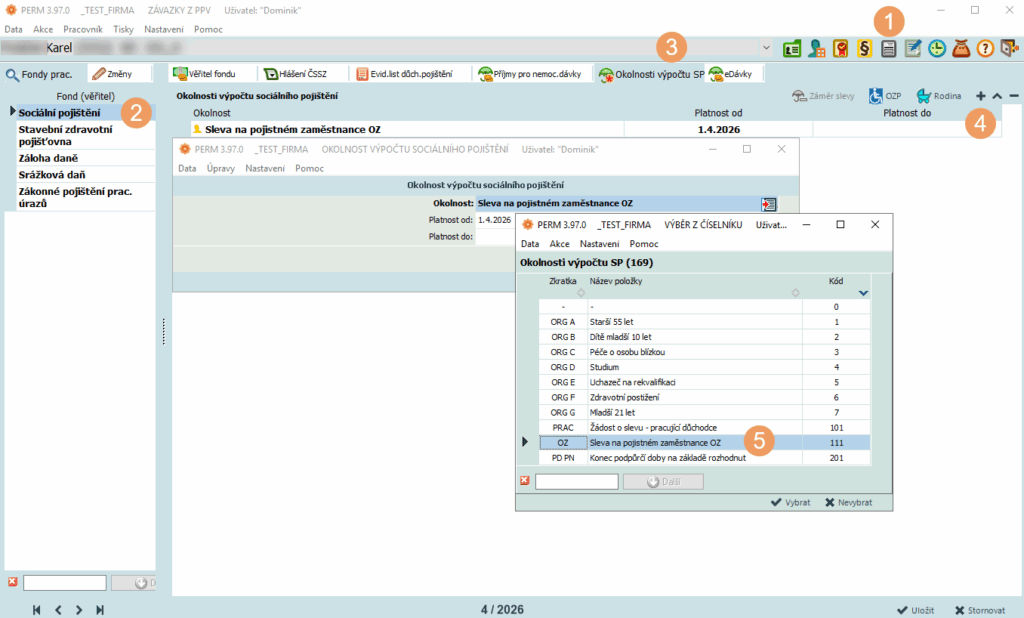Open the Tisky menu
Viewport: 1024px width, 618px height.
[123, 29]
